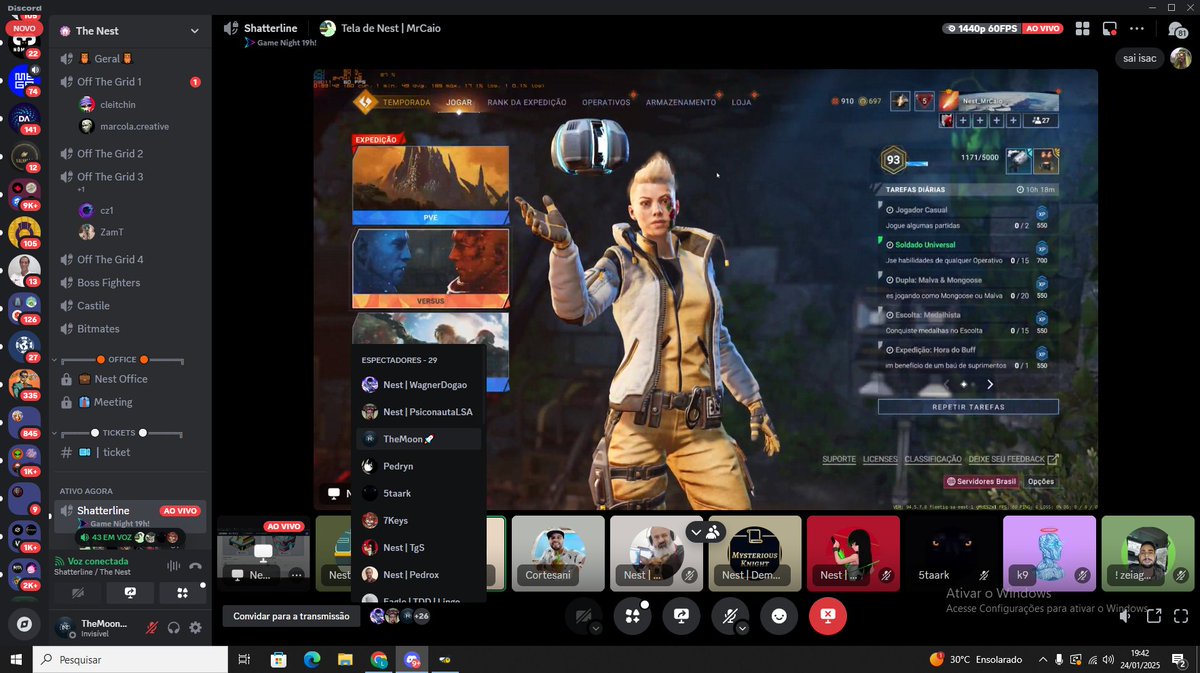Hide participants with the chevron people toggle

click(705, 532)
